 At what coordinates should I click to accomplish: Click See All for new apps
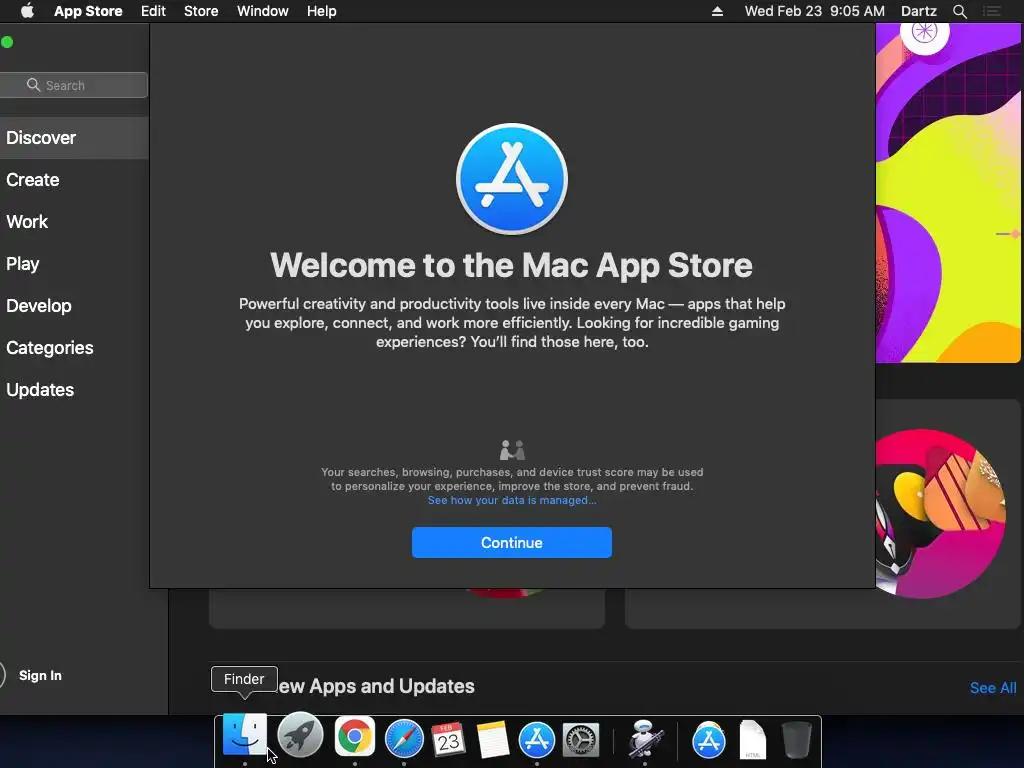click(993, 688)
